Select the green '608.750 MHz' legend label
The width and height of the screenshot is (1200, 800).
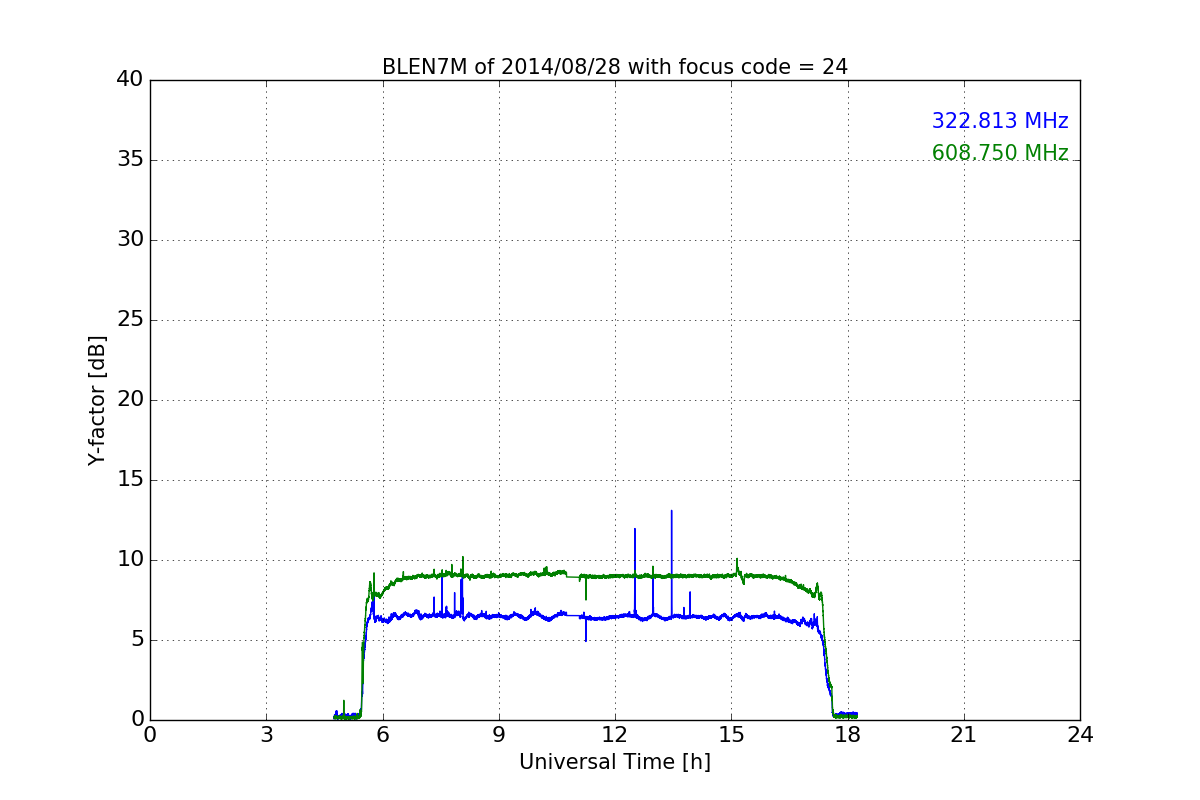click(1000, 153)
